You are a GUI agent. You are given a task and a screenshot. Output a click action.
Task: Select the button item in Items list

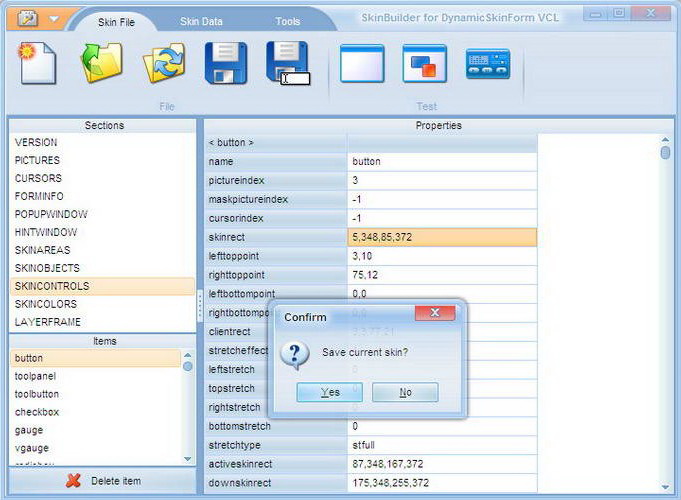(x=95, y=358)
